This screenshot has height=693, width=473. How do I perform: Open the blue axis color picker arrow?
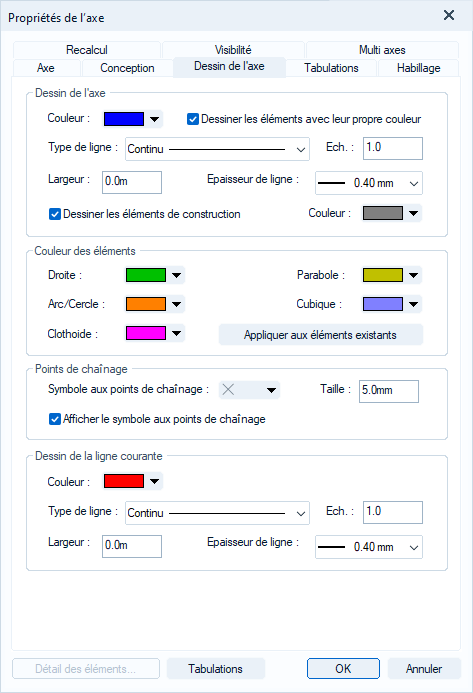tap(154, 119)
